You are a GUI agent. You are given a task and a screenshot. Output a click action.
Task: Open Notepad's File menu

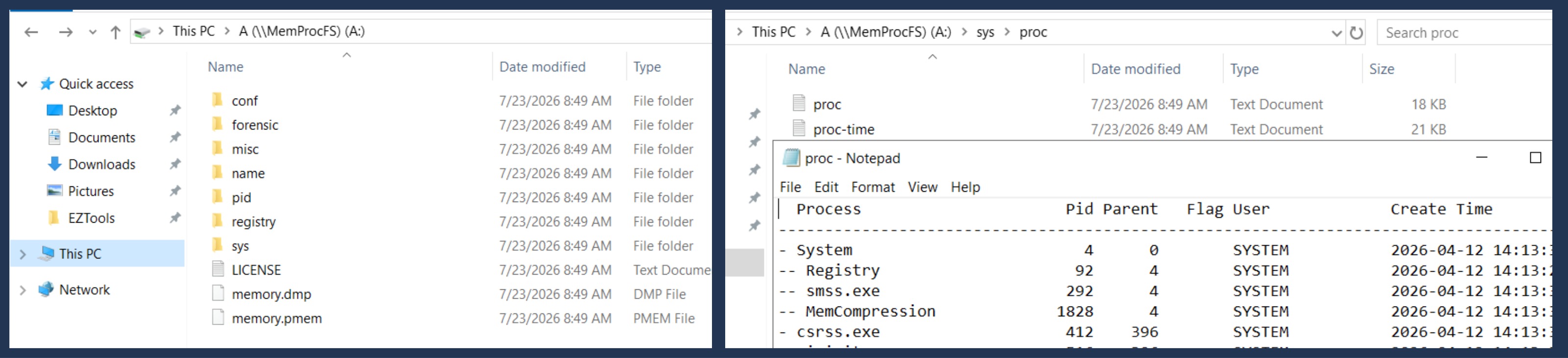pyautogui.click(x=790, y=187)
